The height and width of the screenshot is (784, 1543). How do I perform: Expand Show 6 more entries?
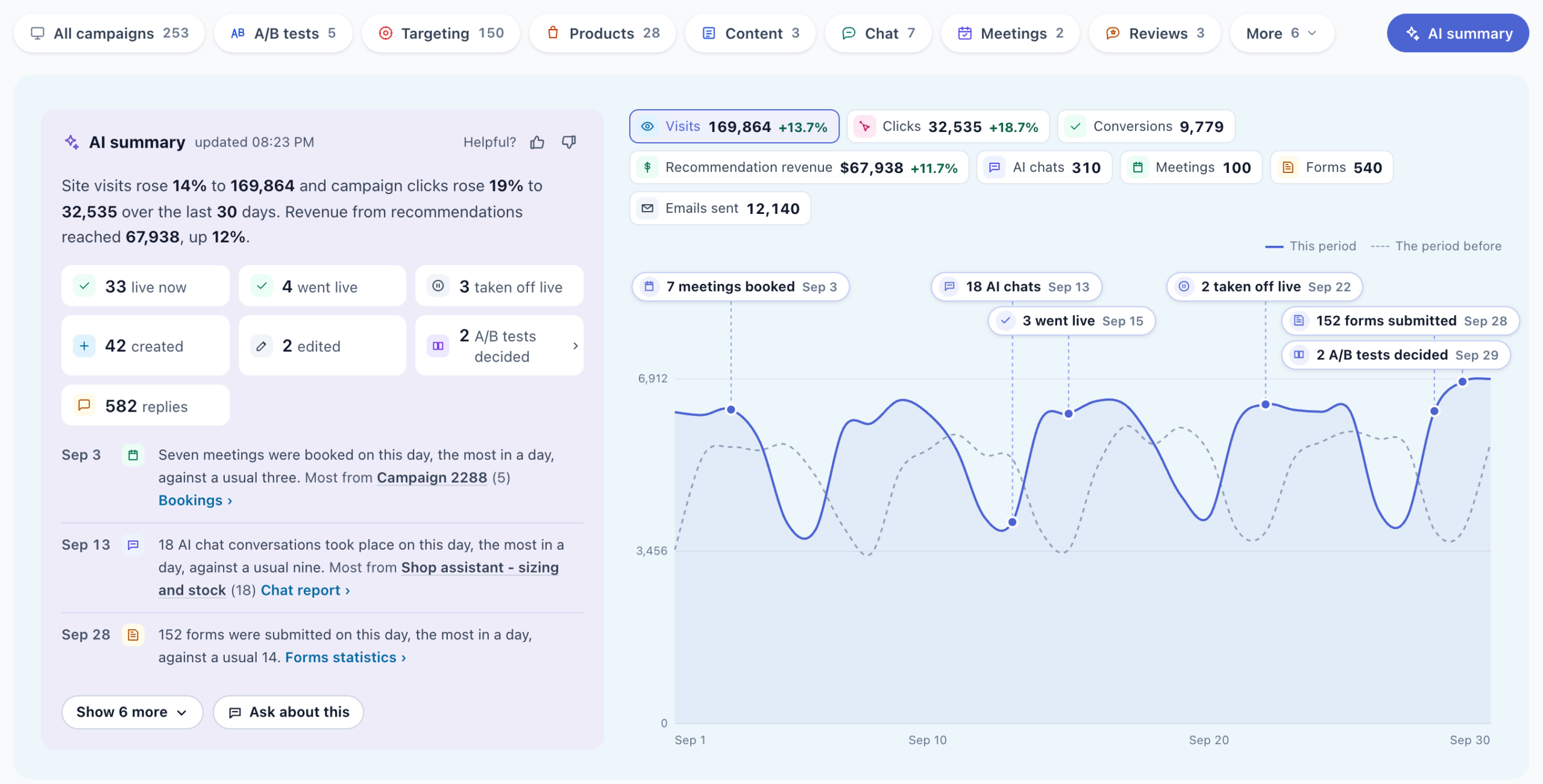[x=132, y=712]
